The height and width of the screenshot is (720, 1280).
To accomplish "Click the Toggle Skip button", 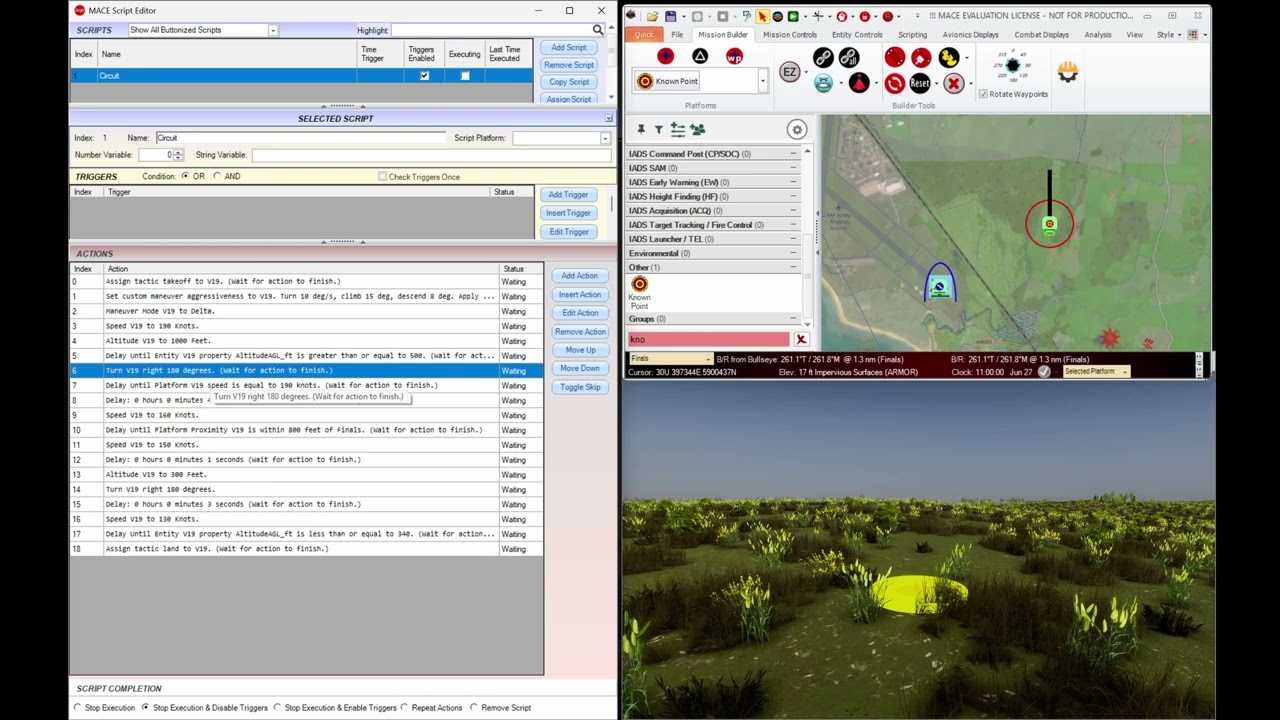I will coord(580,387).
